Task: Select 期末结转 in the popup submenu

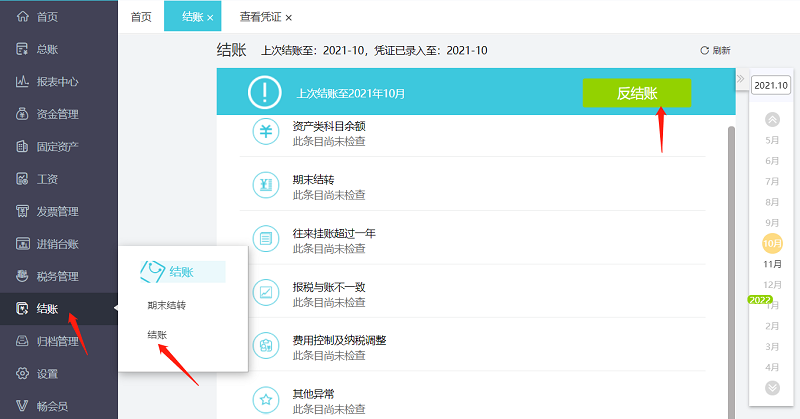Action: click(166, 305)
